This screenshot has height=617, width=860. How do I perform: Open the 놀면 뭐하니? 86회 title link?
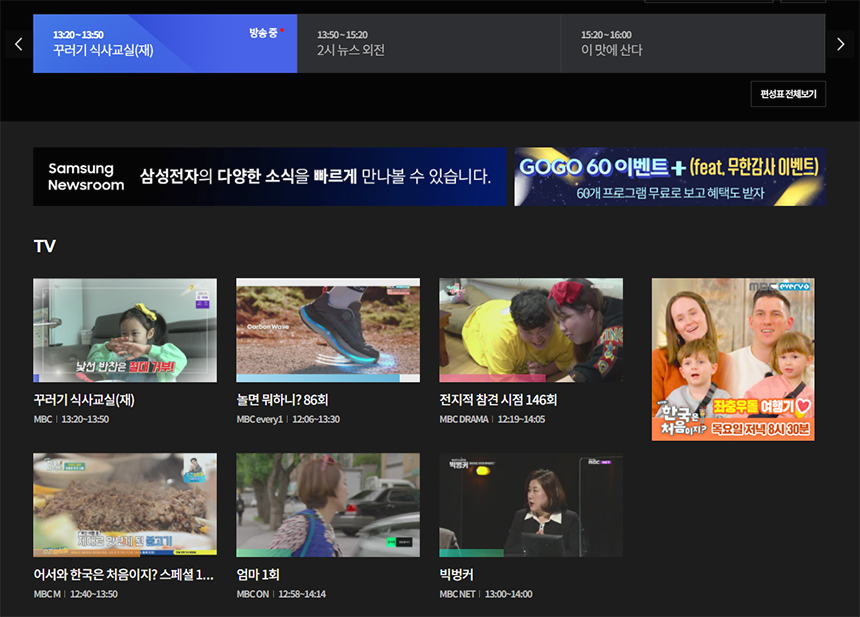[282, 400]
